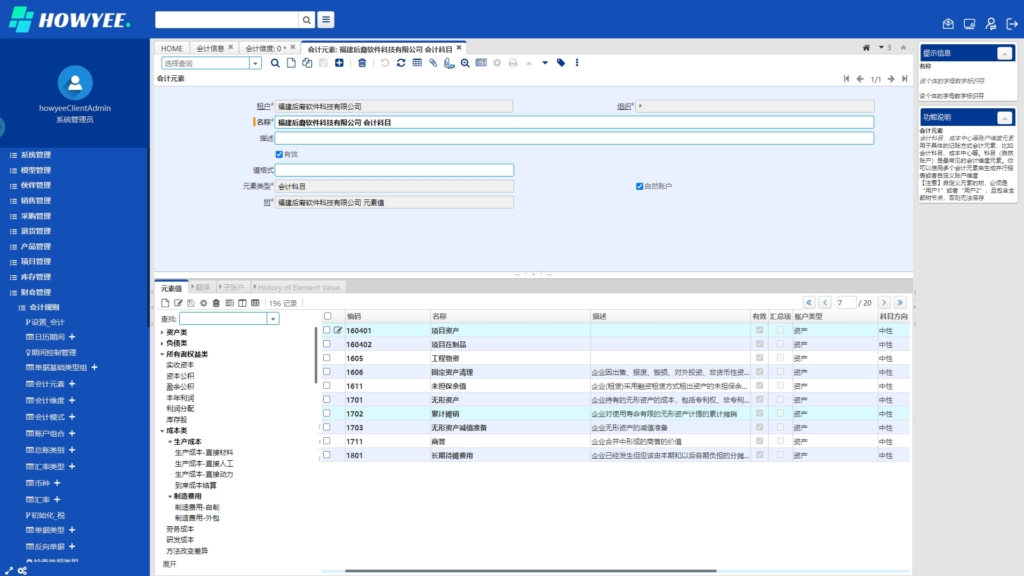Image resolution: width=1024 pixels, height=576 pixels.
Task: Toggle grid view icon in main toolbar
Action: click(x=417, y=63)
